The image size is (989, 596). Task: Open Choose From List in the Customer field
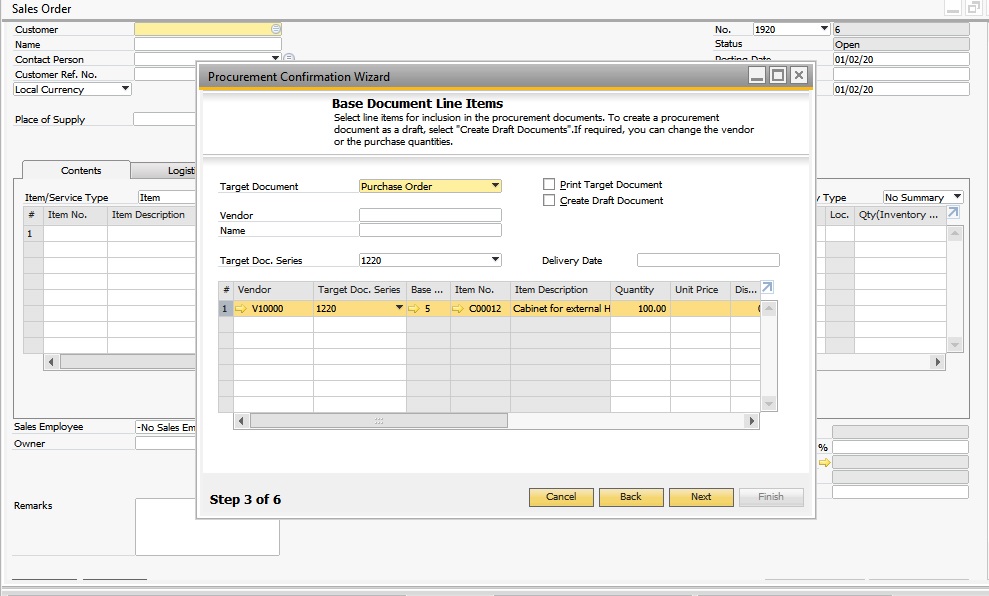[x=274, y=29]
